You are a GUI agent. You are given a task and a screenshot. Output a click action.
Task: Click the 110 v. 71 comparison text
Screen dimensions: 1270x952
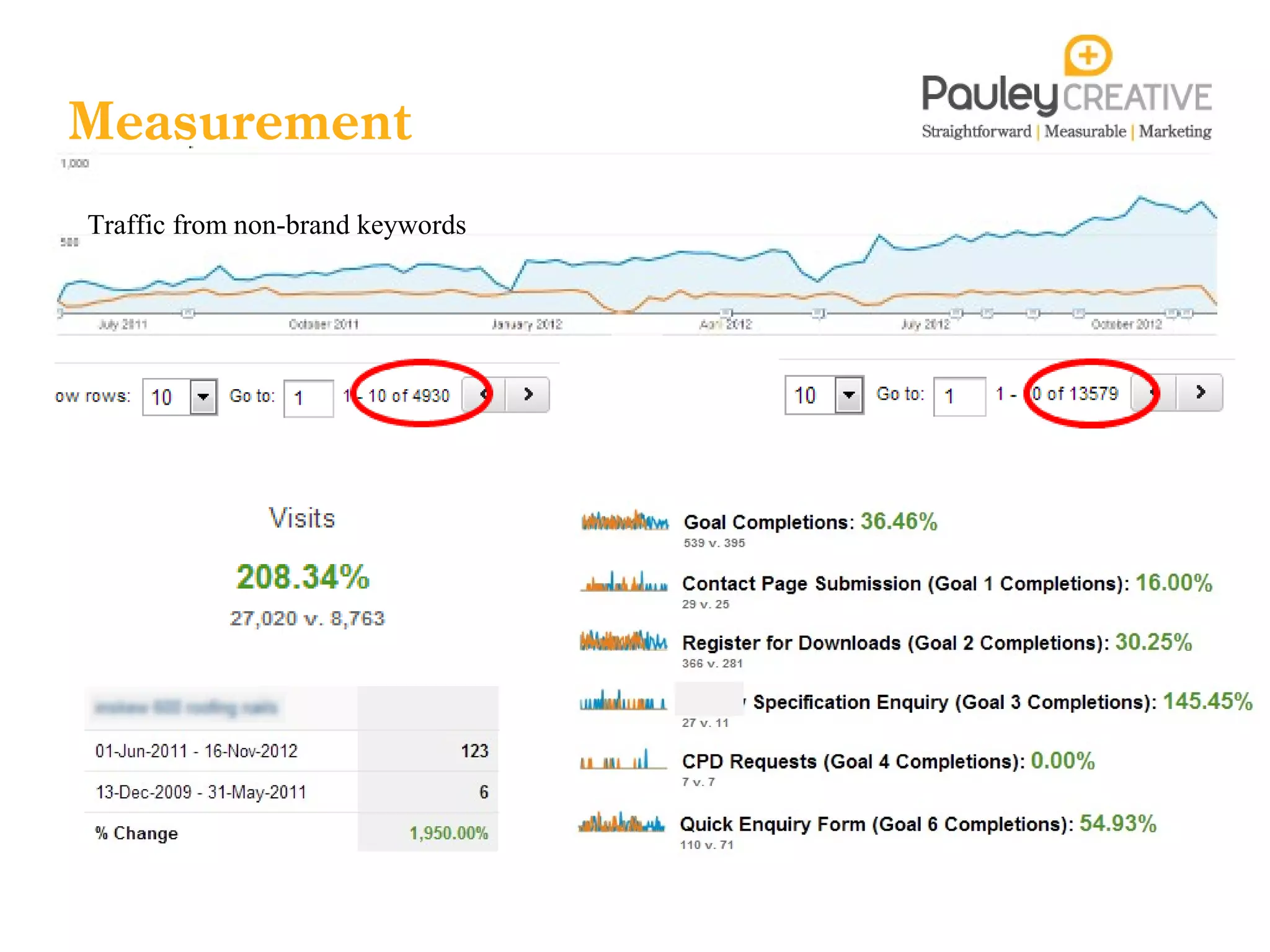click(x=707, y=845)
